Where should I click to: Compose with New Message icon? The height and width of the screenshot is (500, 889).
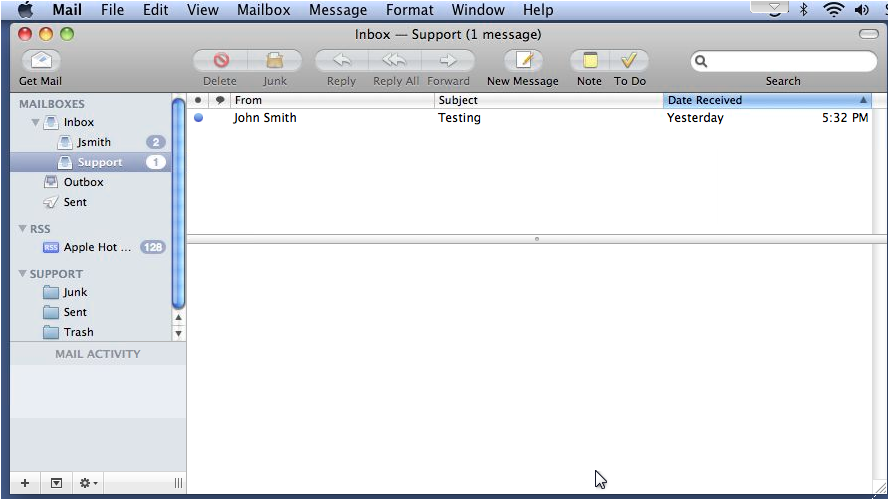[523, 60]
